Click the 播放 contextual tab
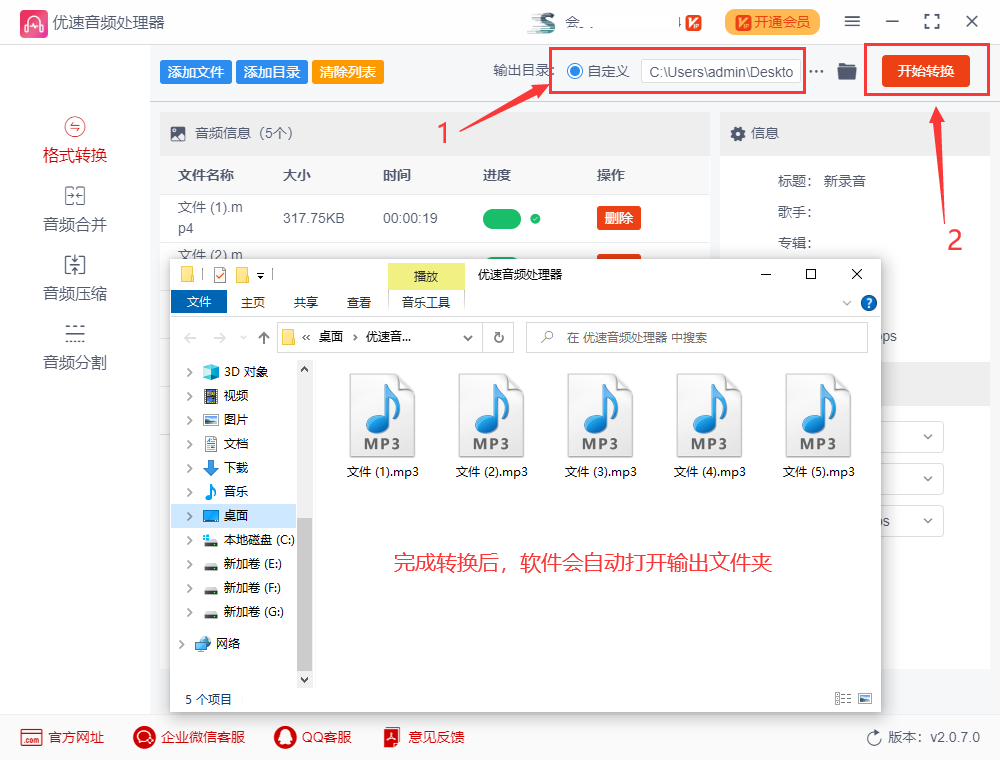 click(426, 276)
